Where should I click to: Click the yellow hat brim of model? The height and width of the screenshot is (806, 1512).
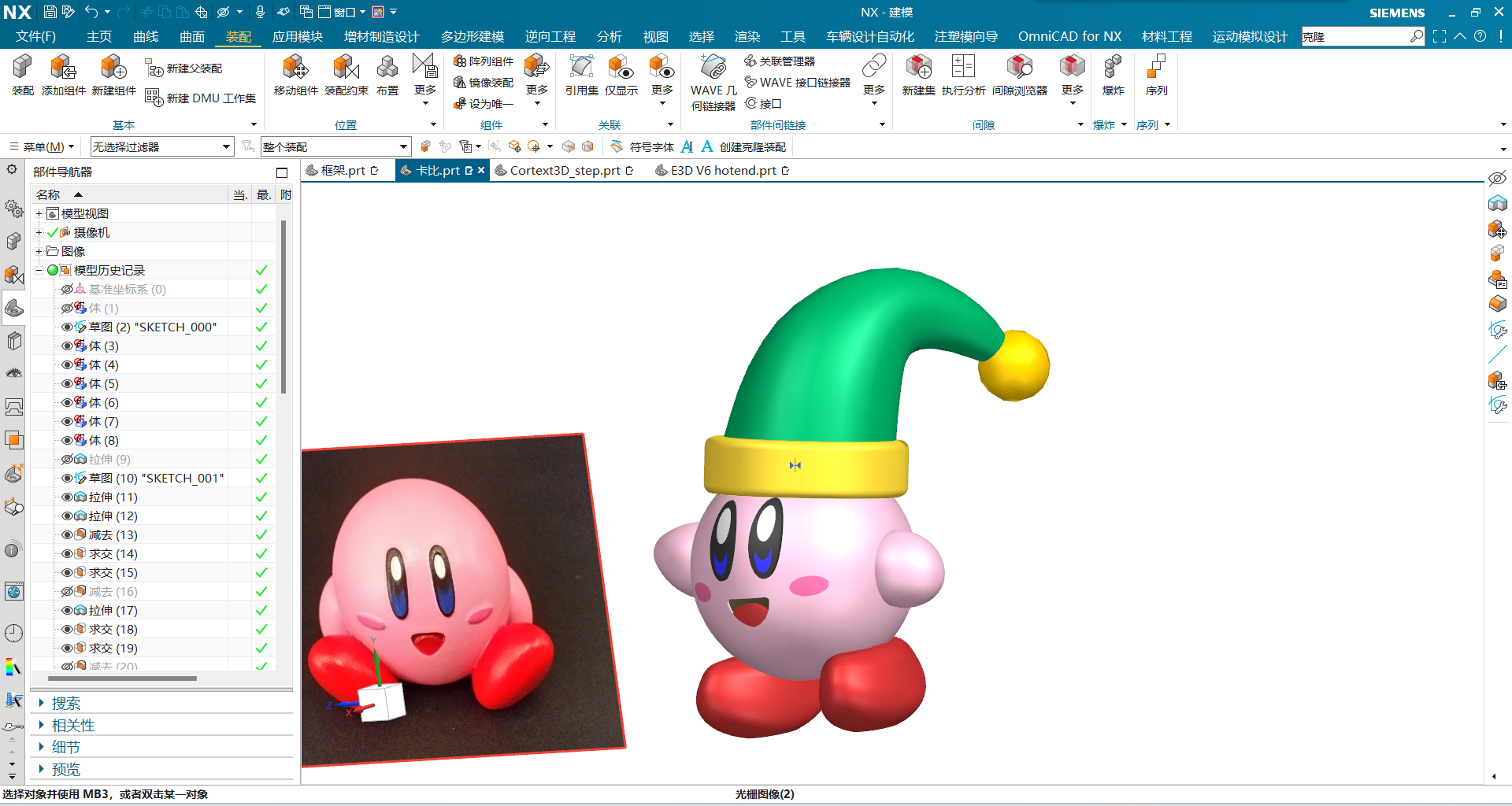pyautogui.click(x=806, y=468)
